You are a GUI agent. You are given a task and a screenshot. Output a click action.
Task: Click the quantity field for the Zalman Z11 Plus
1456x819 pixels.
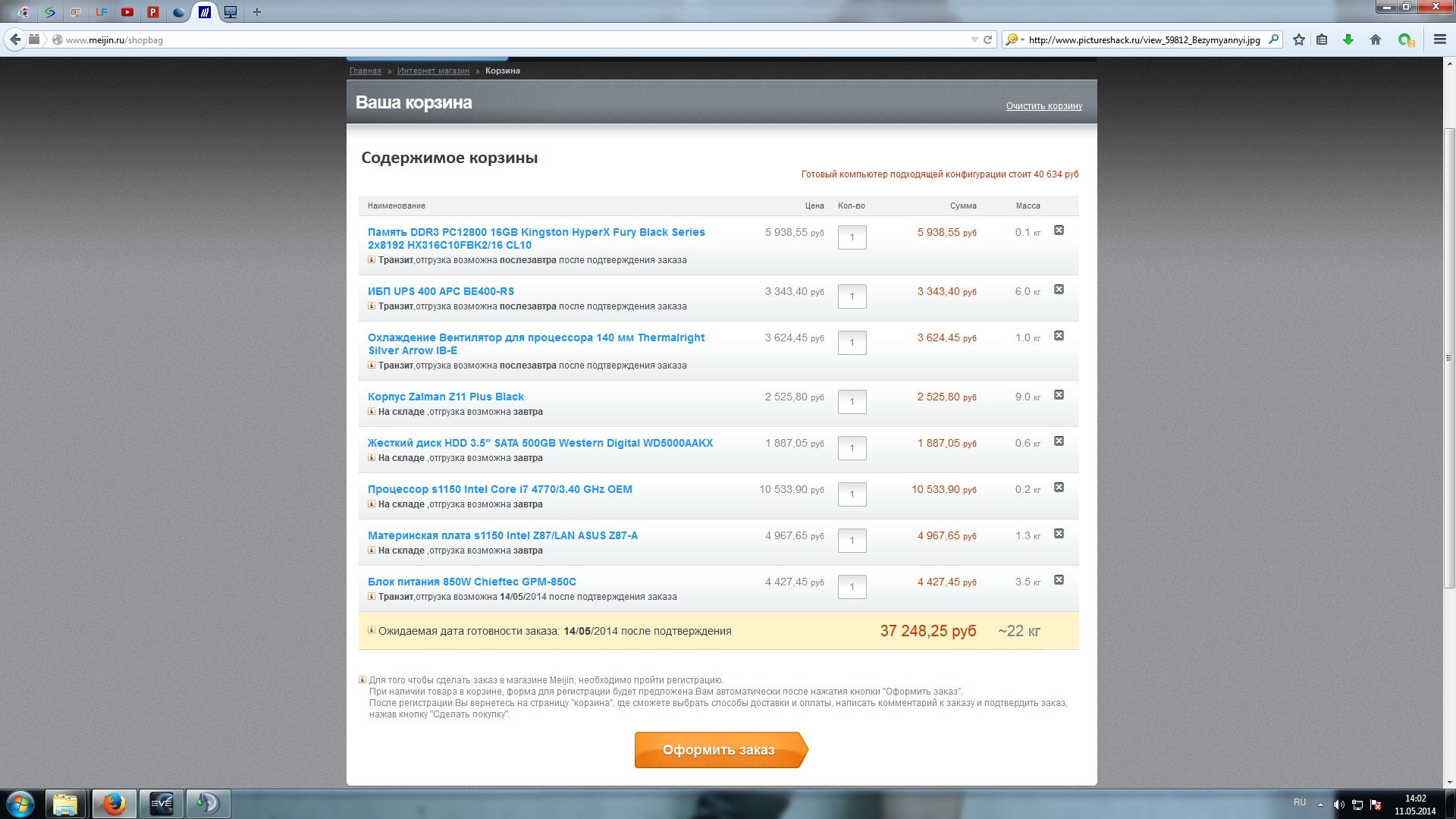tap(852, 402)
